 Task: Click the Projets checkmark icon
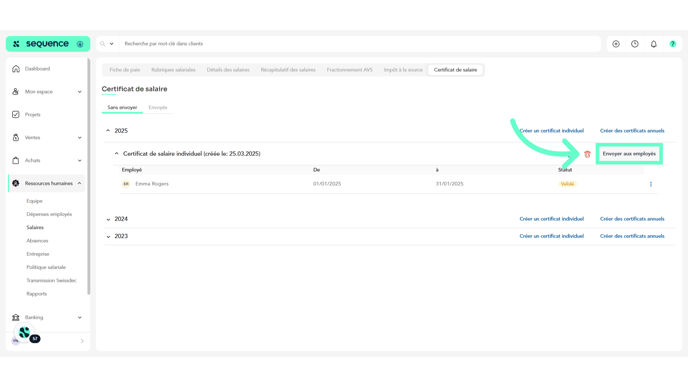coord(16,115)
